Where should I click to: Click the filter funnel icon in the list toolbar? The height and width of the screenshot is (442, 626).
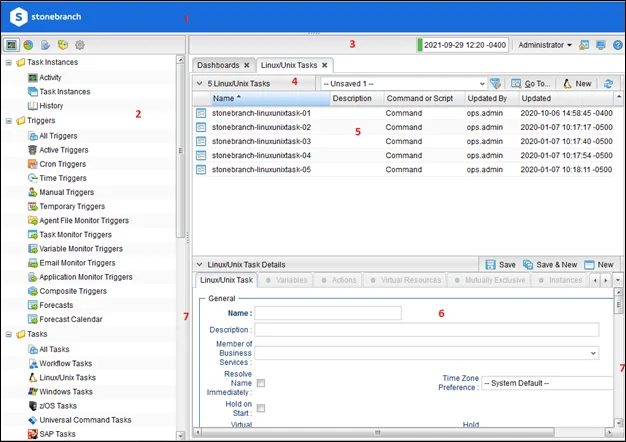(495, 83)
